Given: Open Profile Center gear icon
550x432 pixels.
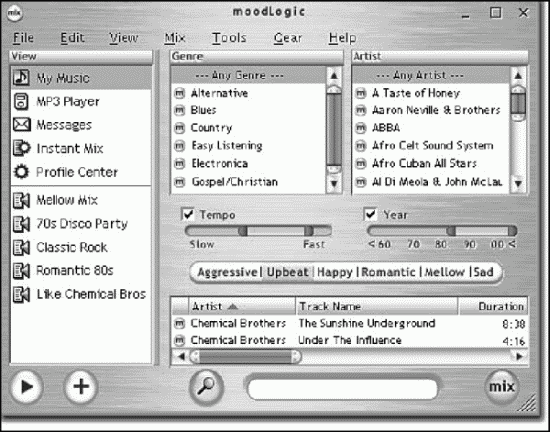Looking at the screenshot, I should pos(21,172).
